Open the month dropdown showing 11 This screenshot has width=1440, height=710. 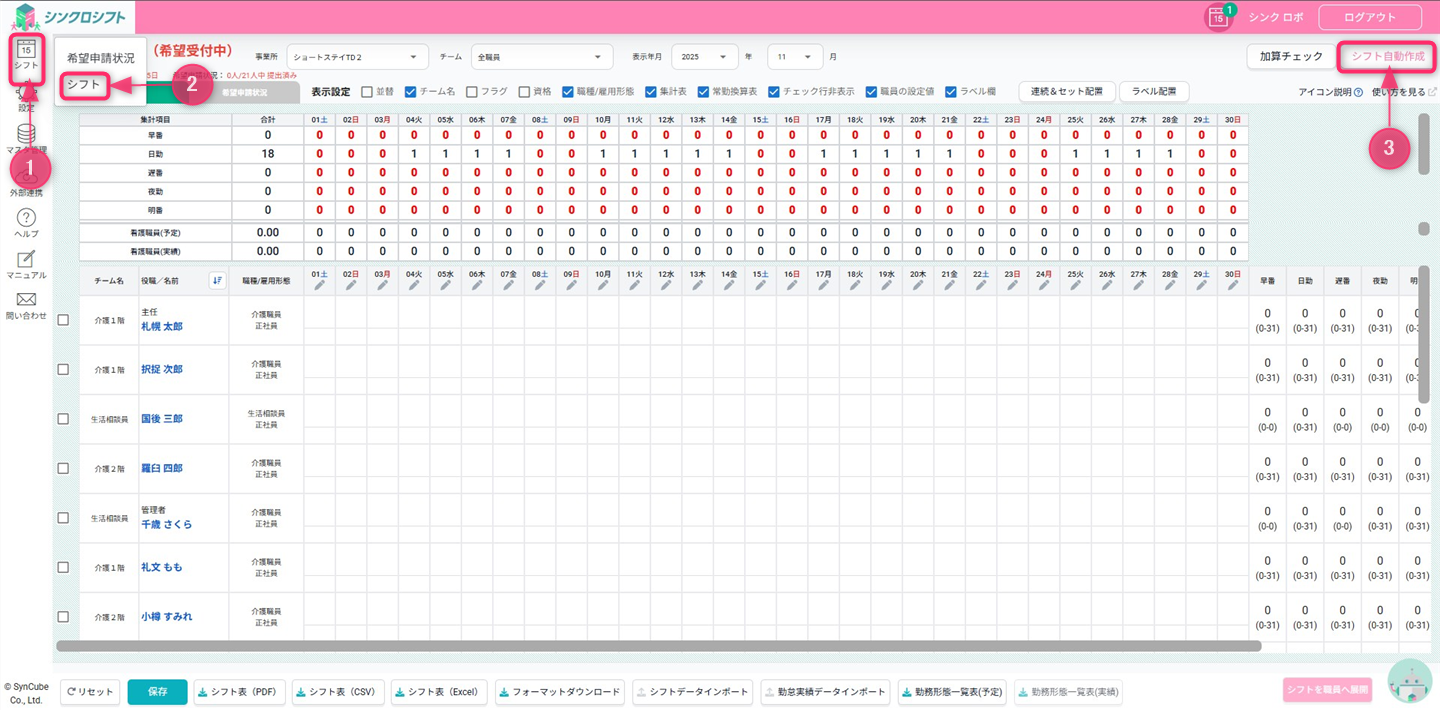tap(795, 57)
